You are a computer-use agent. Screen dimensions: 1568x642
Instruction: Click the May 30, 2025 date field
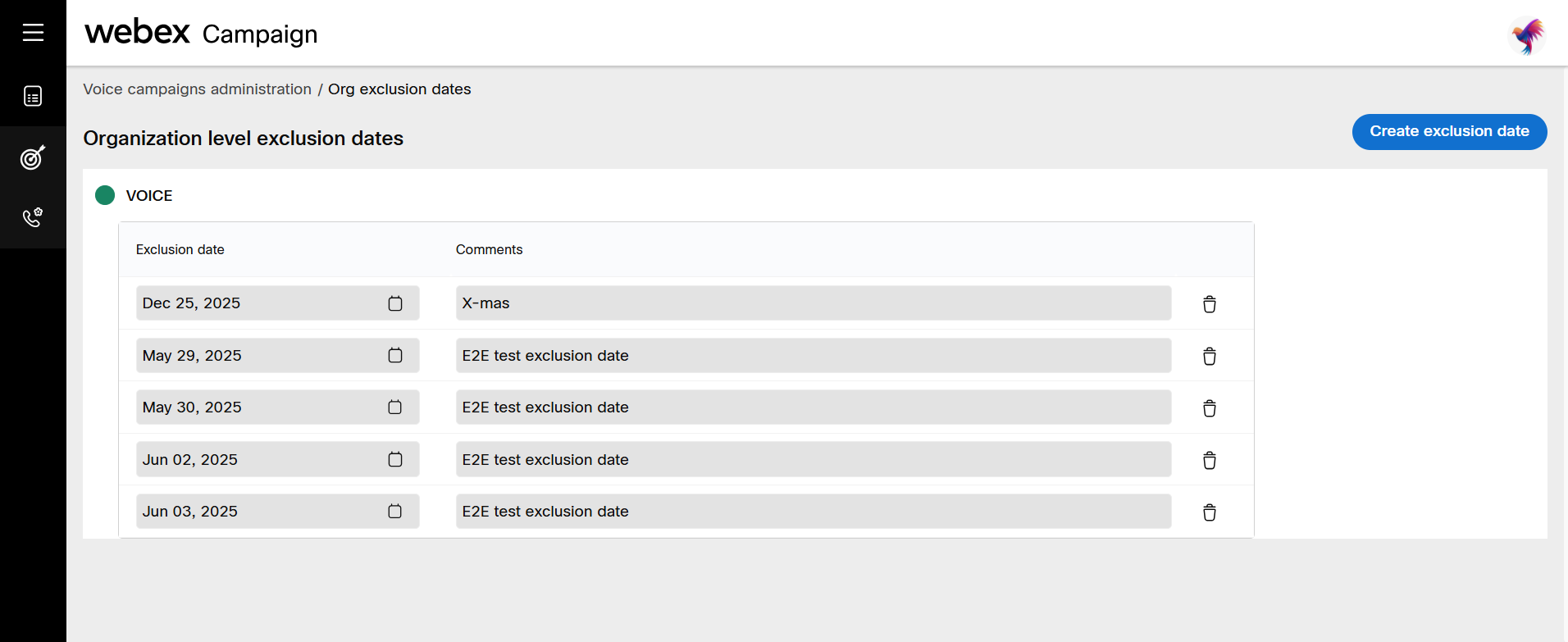[278, 408]
